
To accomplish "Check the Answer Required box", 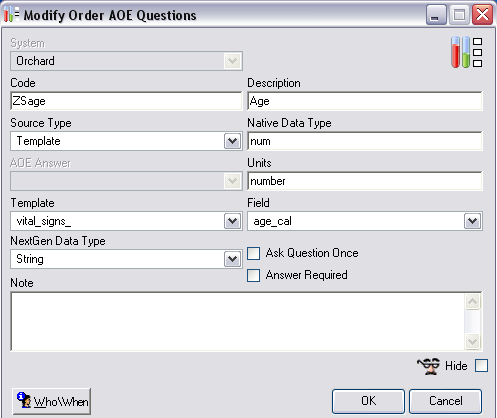I will coord(254,276).
